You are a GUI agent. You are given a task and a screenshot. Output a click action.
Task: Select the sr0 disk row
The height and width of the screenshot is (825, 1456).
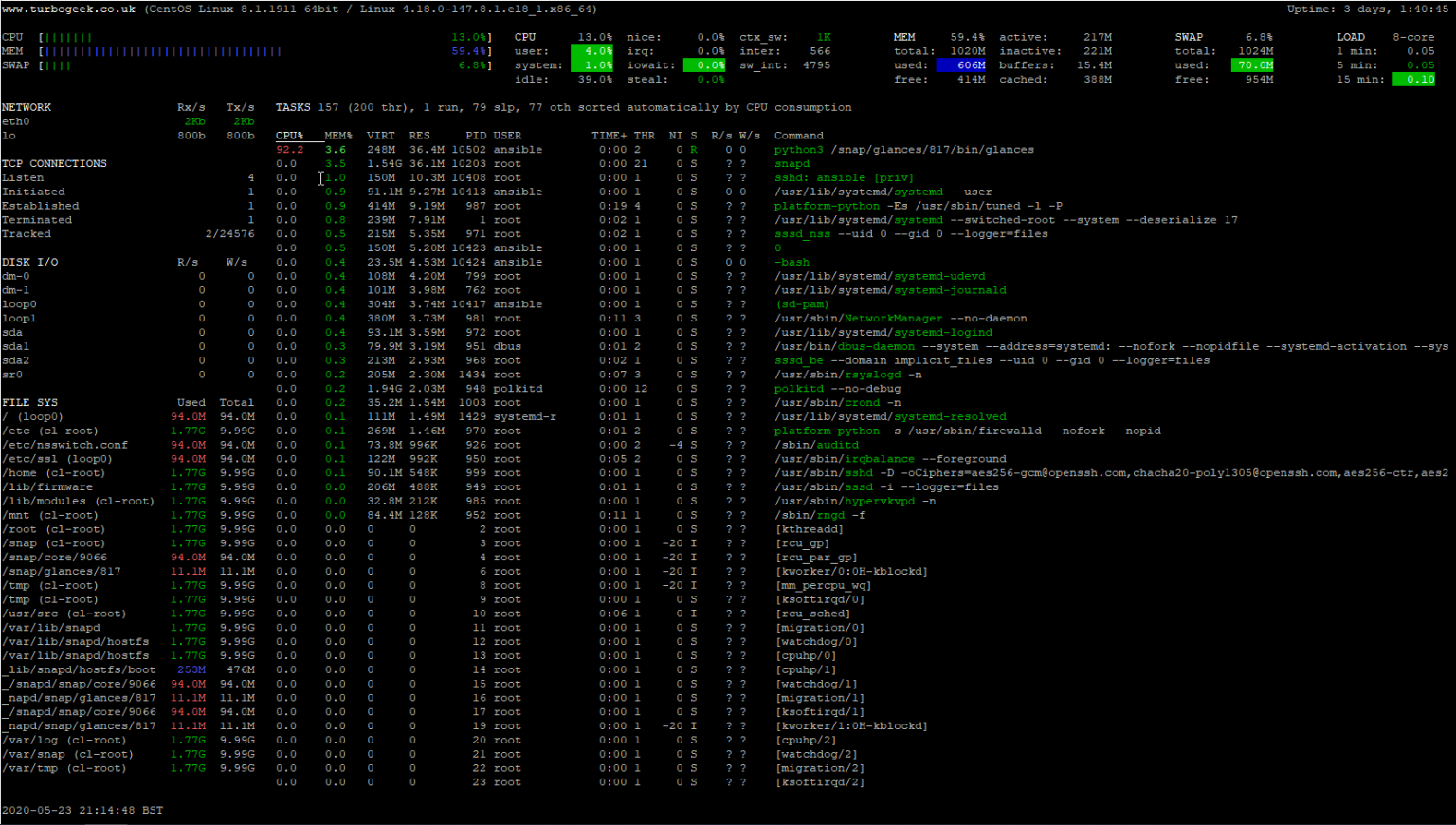pyautogui.click(x=128, y=375)
